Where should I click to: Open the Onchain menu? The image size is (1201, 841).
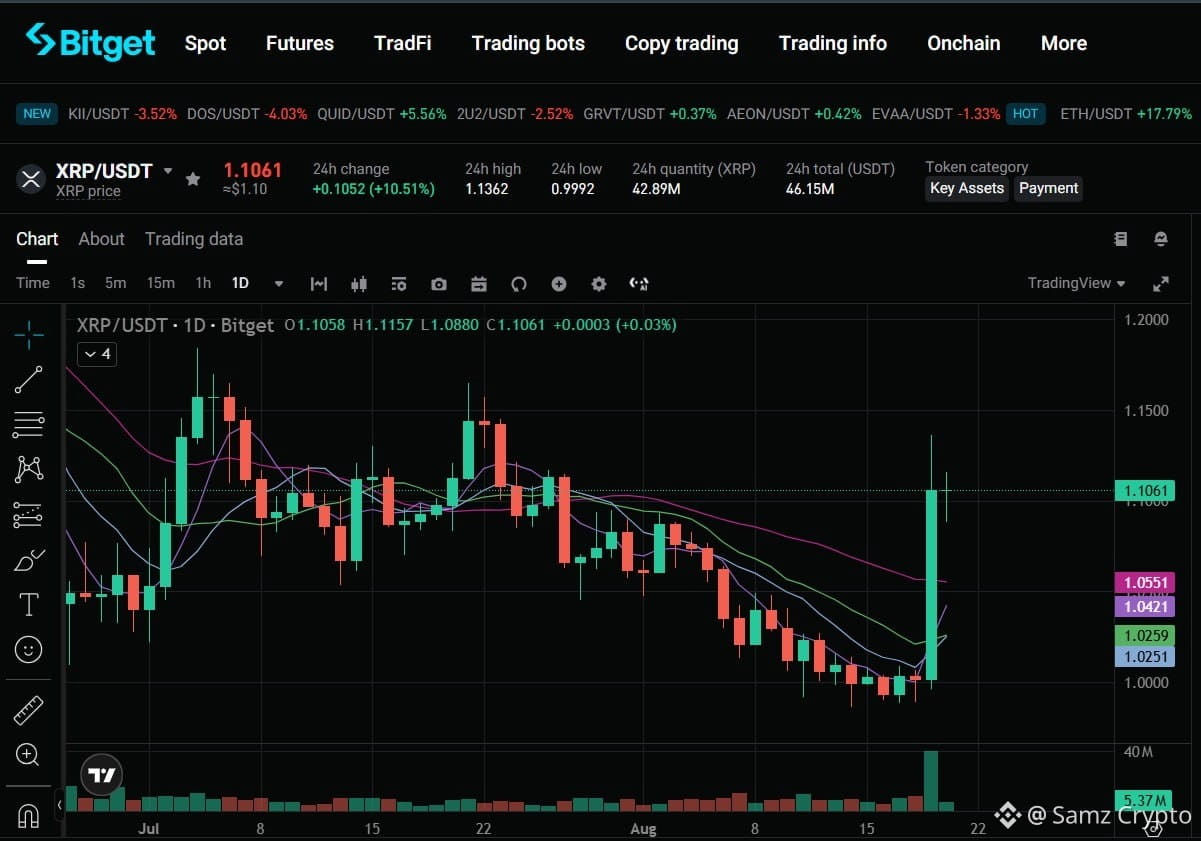964,43
